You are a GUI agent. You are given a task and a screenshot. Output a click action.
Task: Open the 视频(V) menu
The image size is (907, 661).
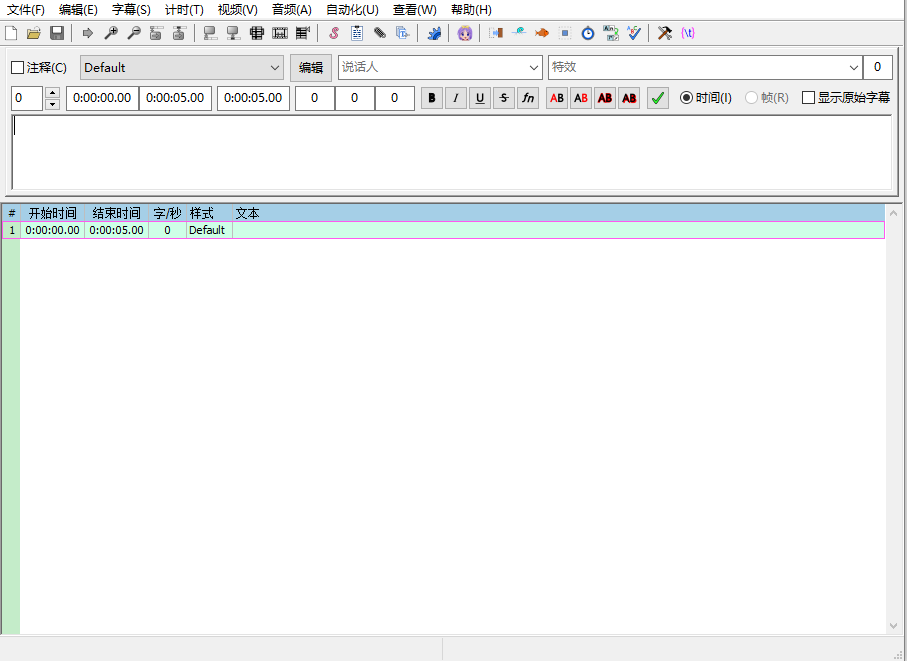tap(238, 10)
